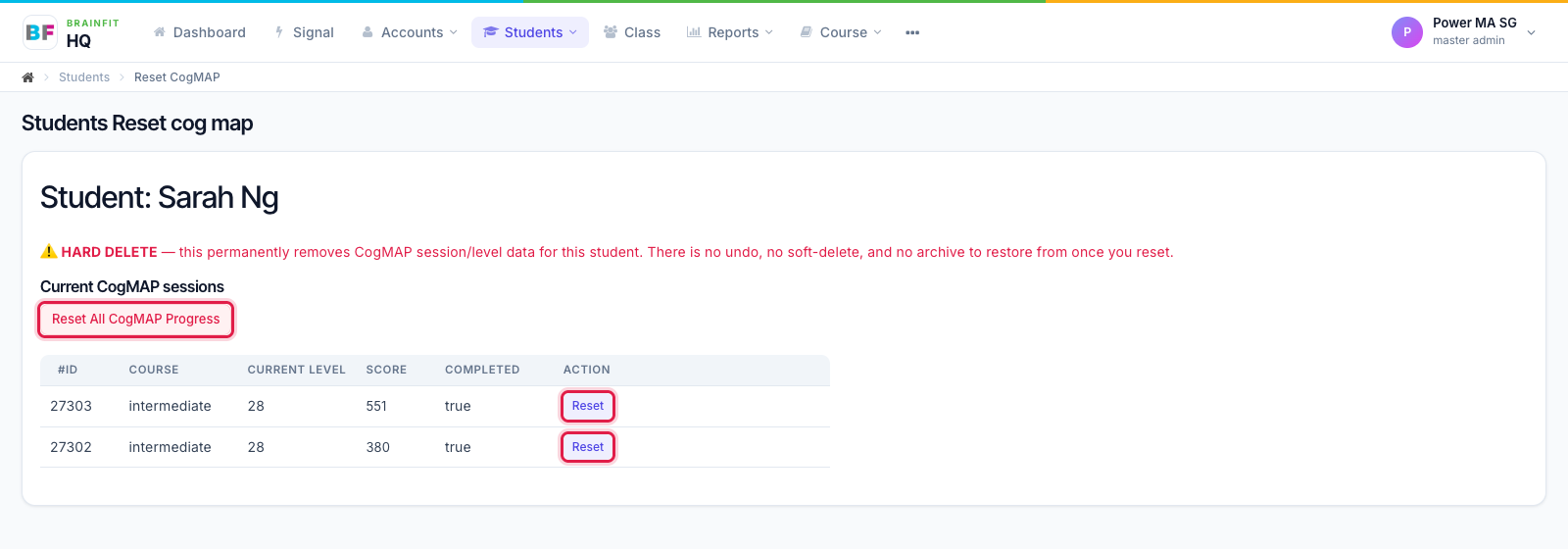Click the Course book icon

pyautogui.click(x=807, y=32)
